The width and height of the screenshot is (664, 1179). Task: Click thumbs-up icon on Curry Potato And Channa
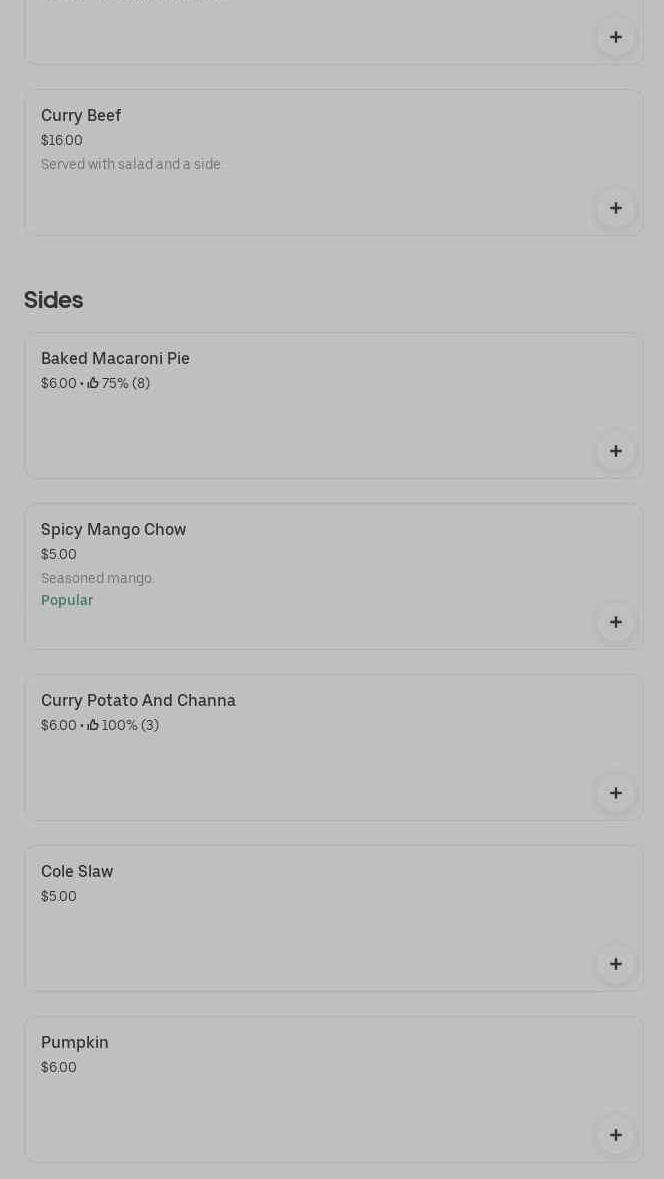[93, 725]
